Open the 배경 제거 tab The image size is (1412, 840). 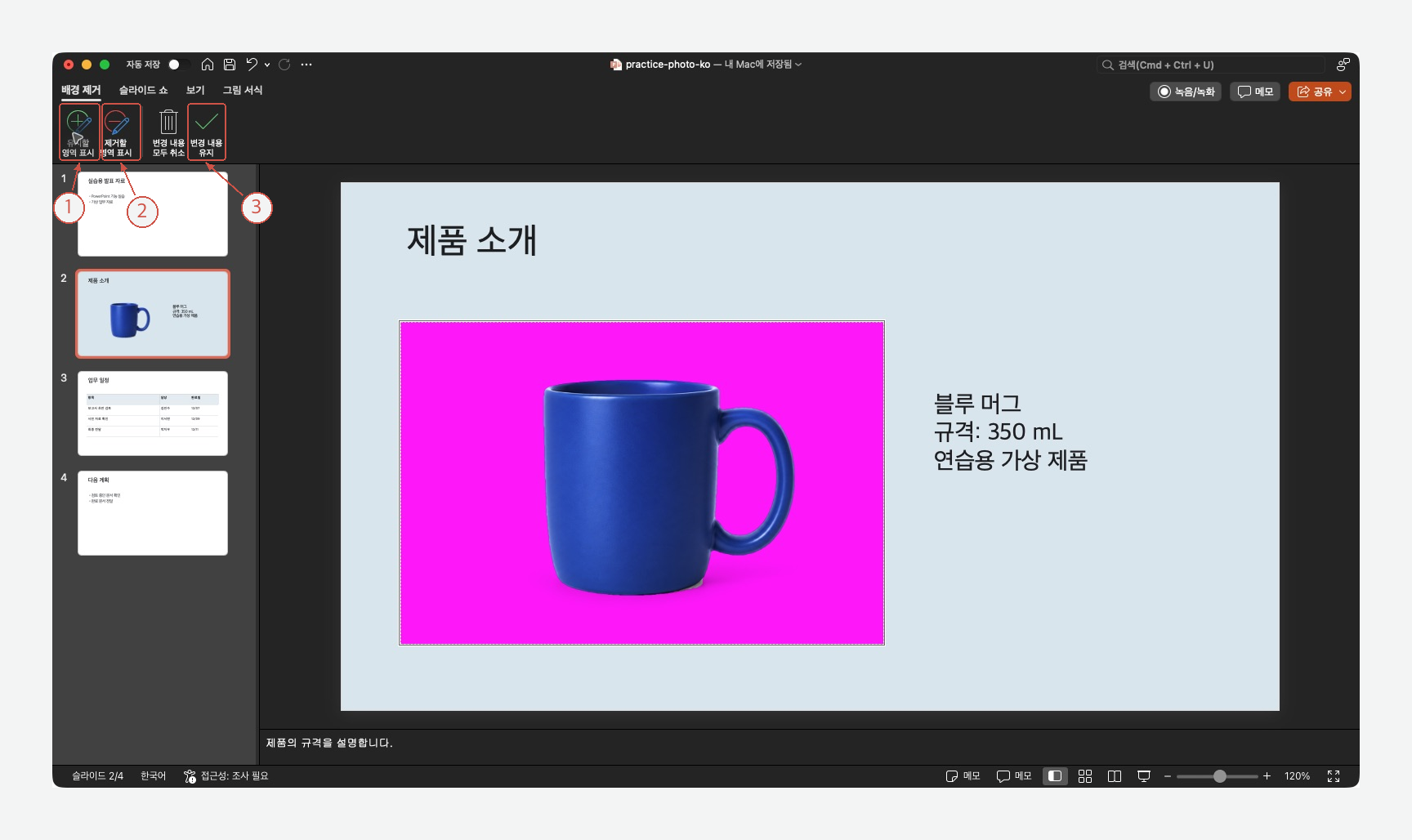81,90
